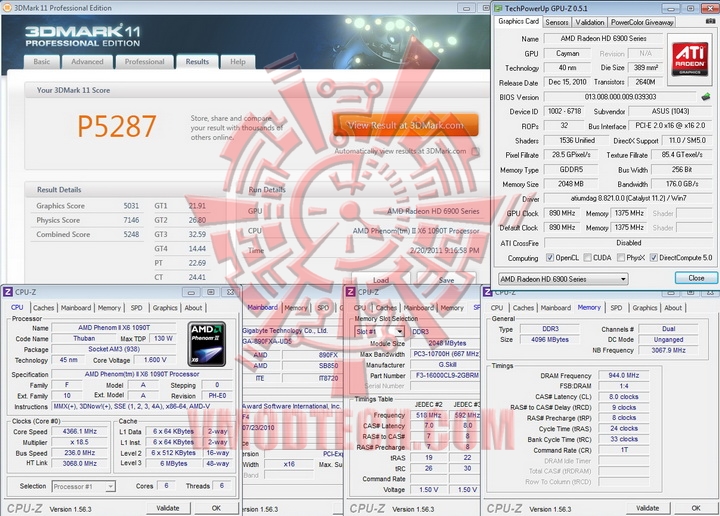Click the Z icon of the CPU-Z Processor window
Image resolution: width=720 pixels, height=516 pixels.
7,292
